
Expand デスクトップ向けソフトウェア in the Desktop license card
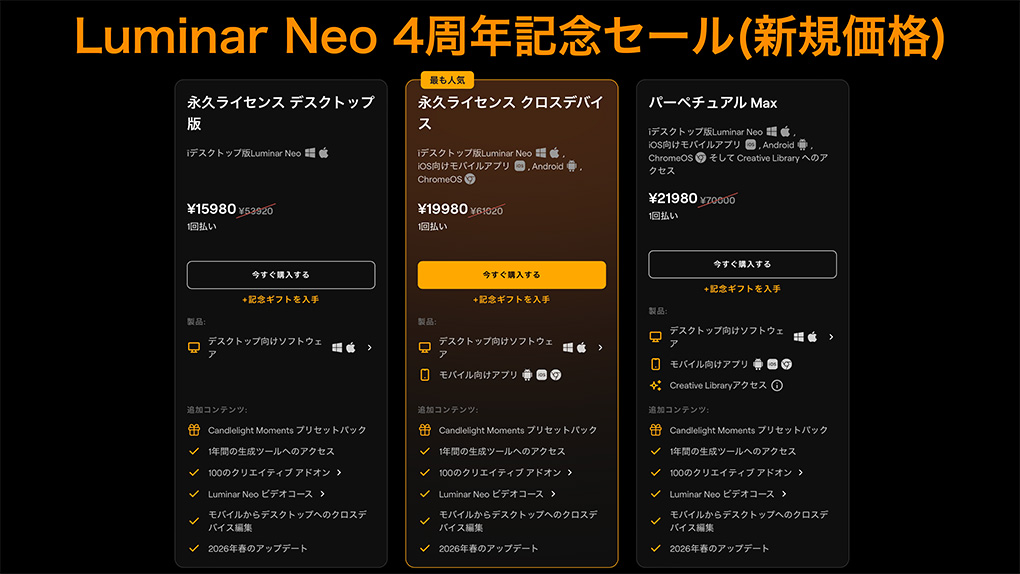[x=370, y=348]
